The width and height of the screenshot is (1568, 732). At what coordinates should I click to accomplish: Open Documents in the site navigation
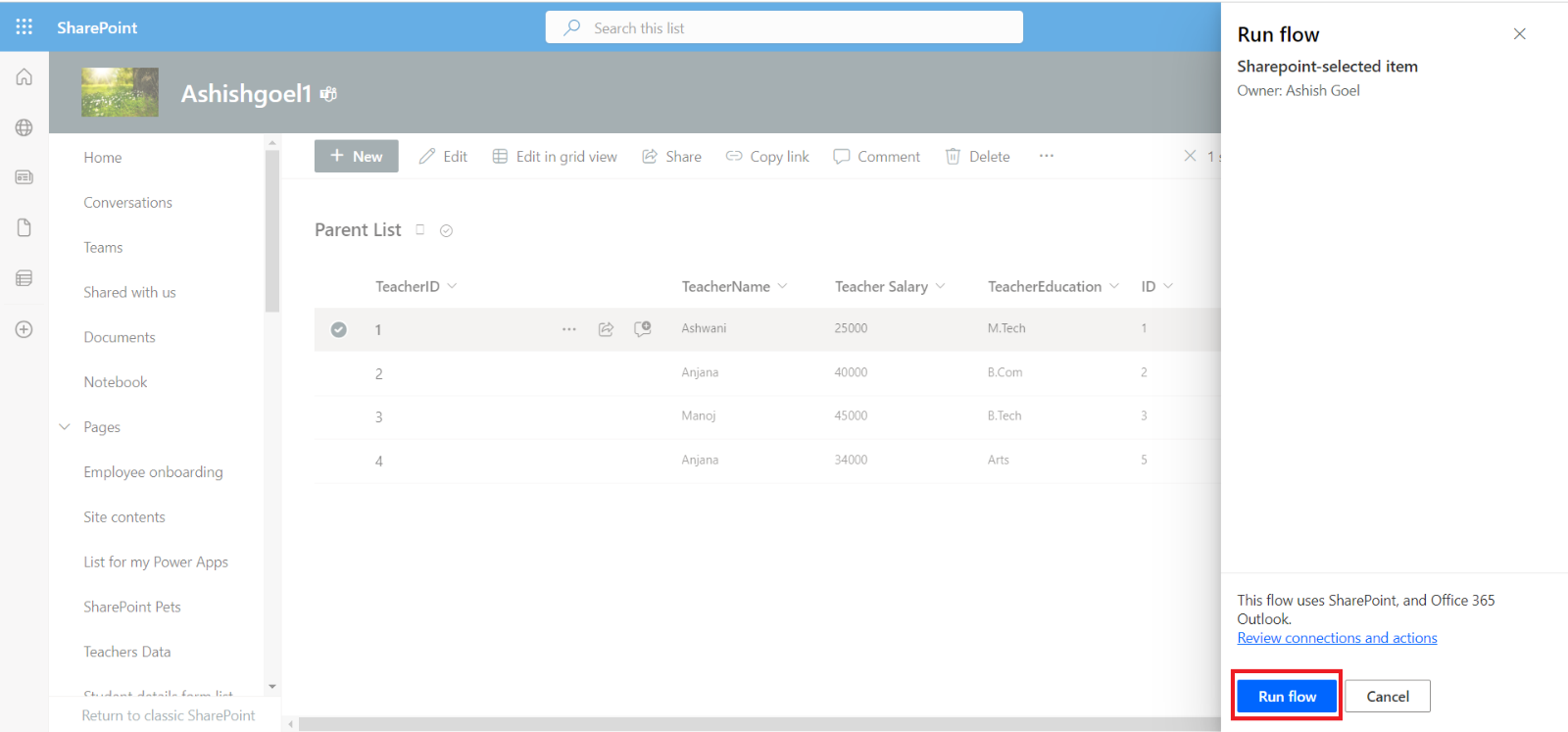point(120,337)
